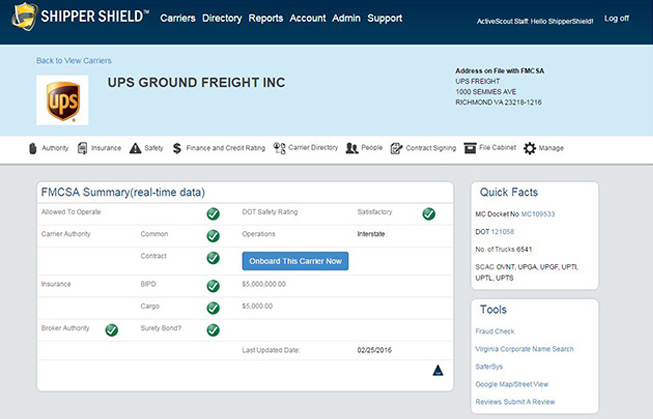Click the UPS carrier logo thumbnail

62,101
